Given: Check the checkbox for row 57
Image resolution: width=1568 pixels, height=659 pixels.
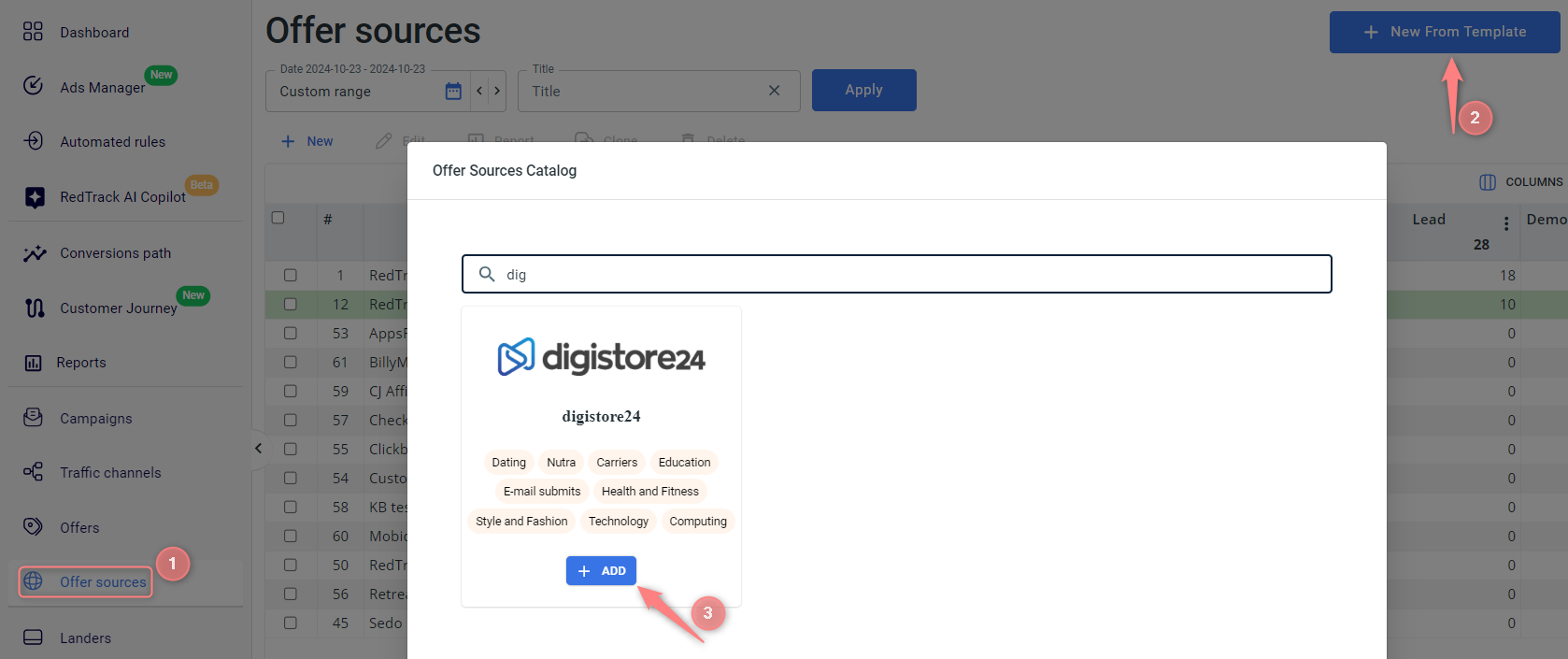Looking at the screenshot, I should (x=291, y=421).
